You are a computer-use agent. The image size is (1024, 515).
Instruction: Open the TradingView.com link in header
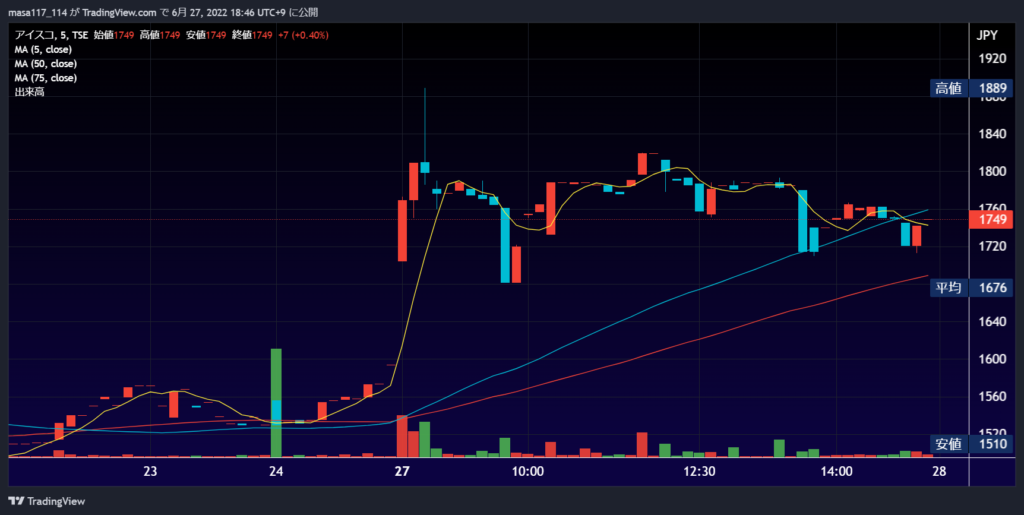pos(118,12)
